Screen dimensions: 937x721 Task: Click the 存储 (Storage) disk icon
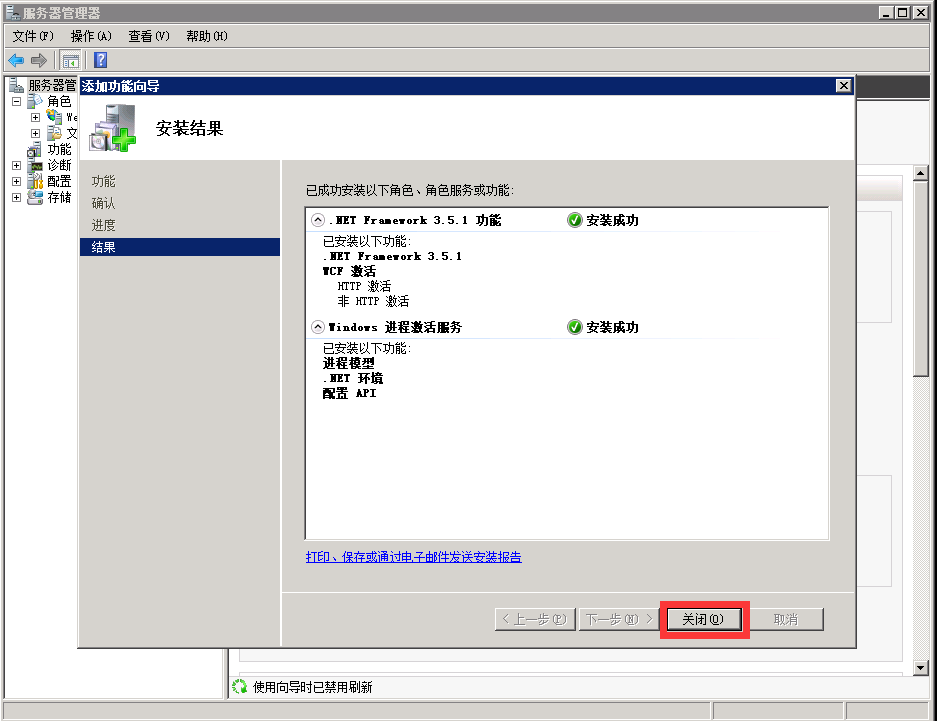click(36, 197)
